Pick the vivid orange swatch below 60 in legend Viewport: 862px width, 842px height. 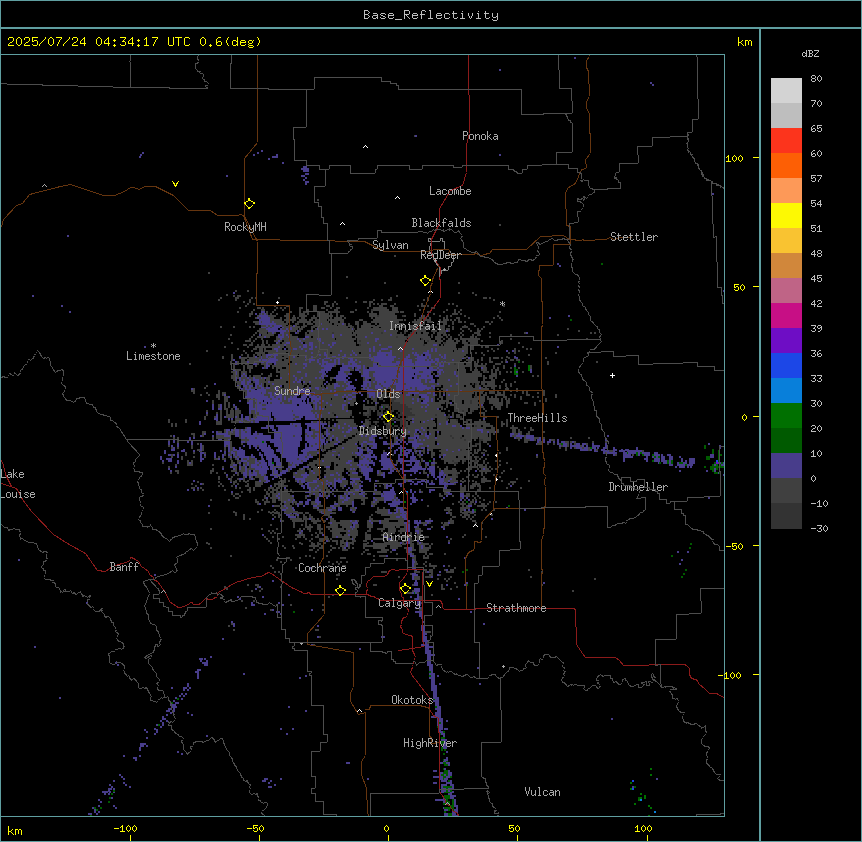point(786,165)
